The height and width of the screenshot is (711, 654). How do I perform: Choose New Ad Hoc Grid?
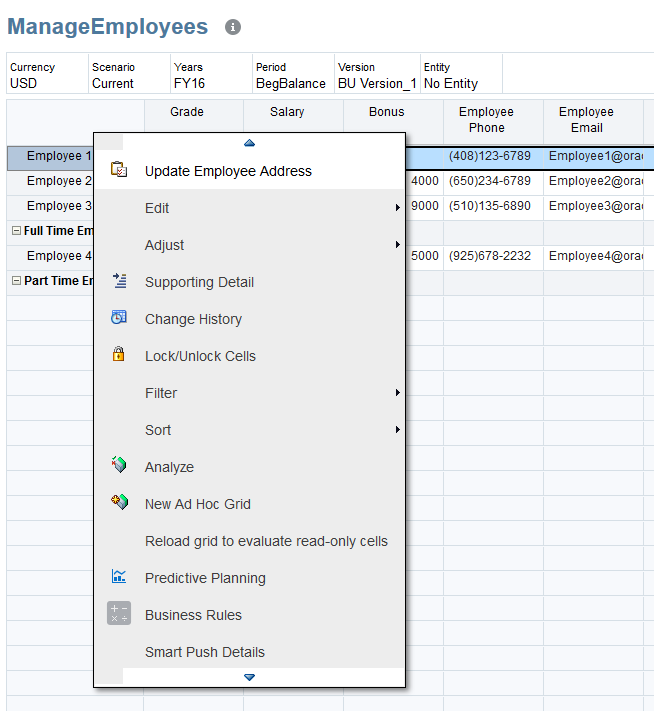click(249, 504)
